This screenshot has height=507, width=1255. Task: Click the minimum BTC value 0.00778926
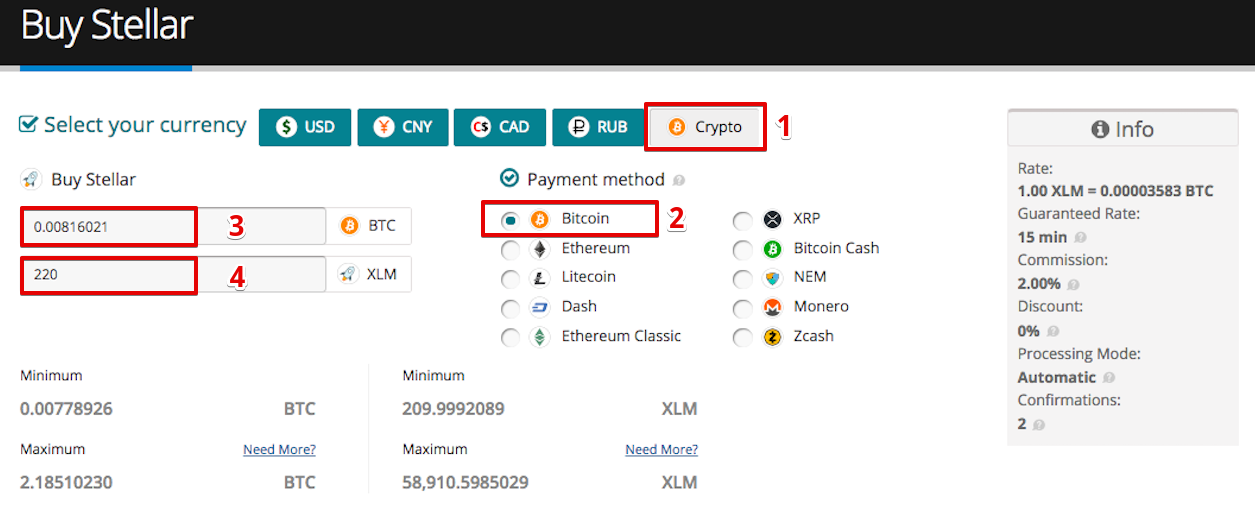(66, 409)
